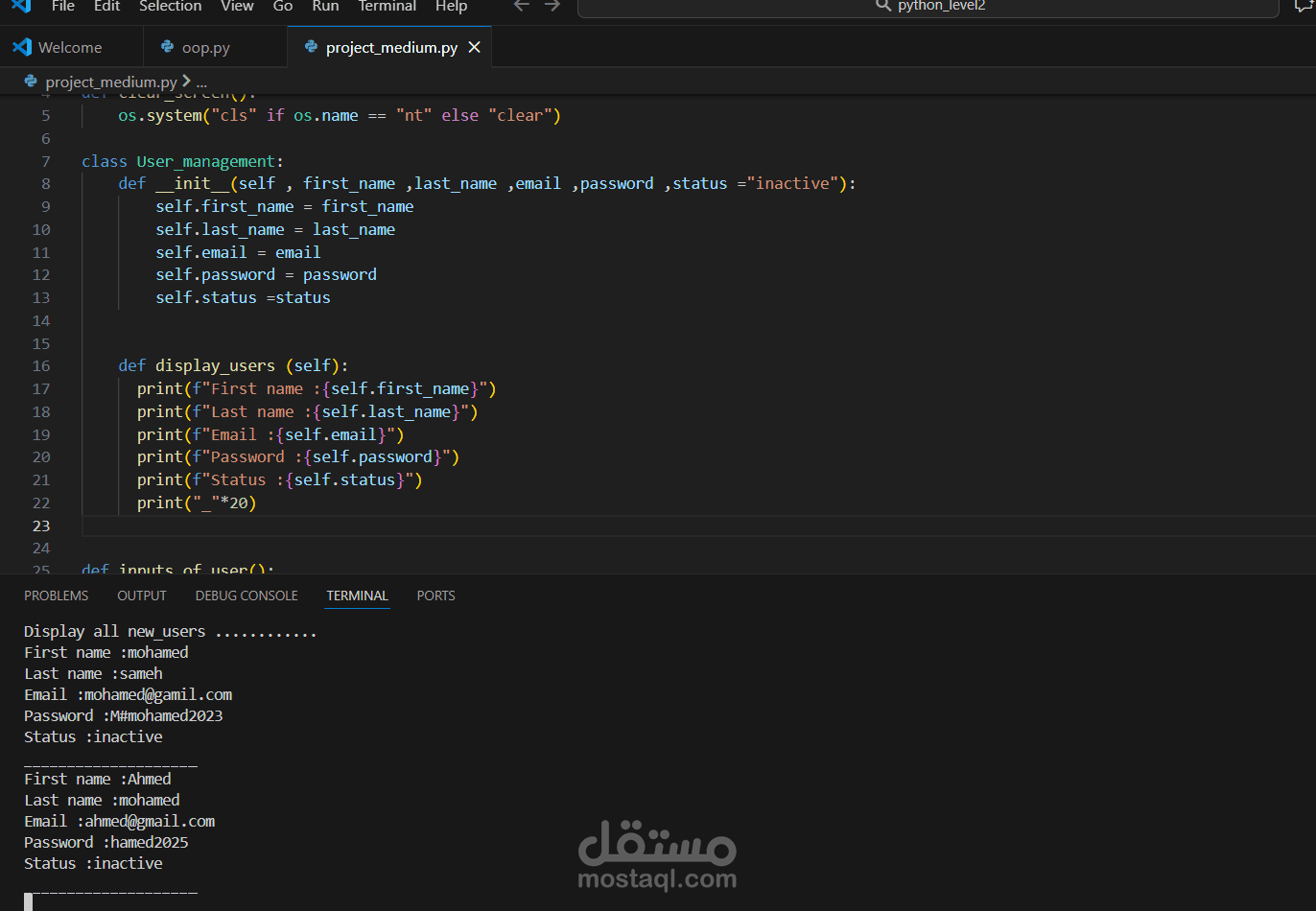This screenshot has height=911, width=1316.
Task: Click 'Password :hamed2025' in terminal
Action: (x=106, y=842)
